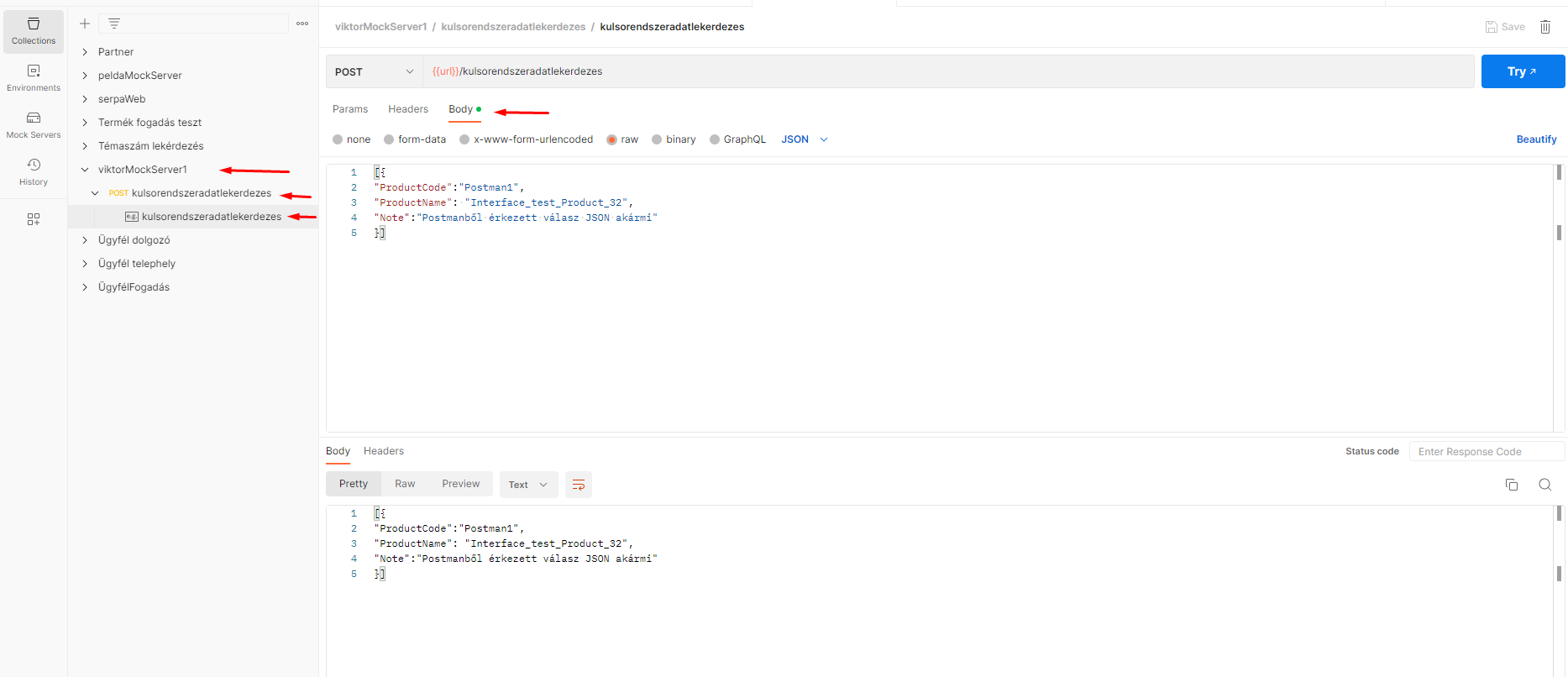Image resolution: width=1568 pixels, height=677 pixels.
Task: Expand the Ügyfél dolgozó collection
Action: 85,240
